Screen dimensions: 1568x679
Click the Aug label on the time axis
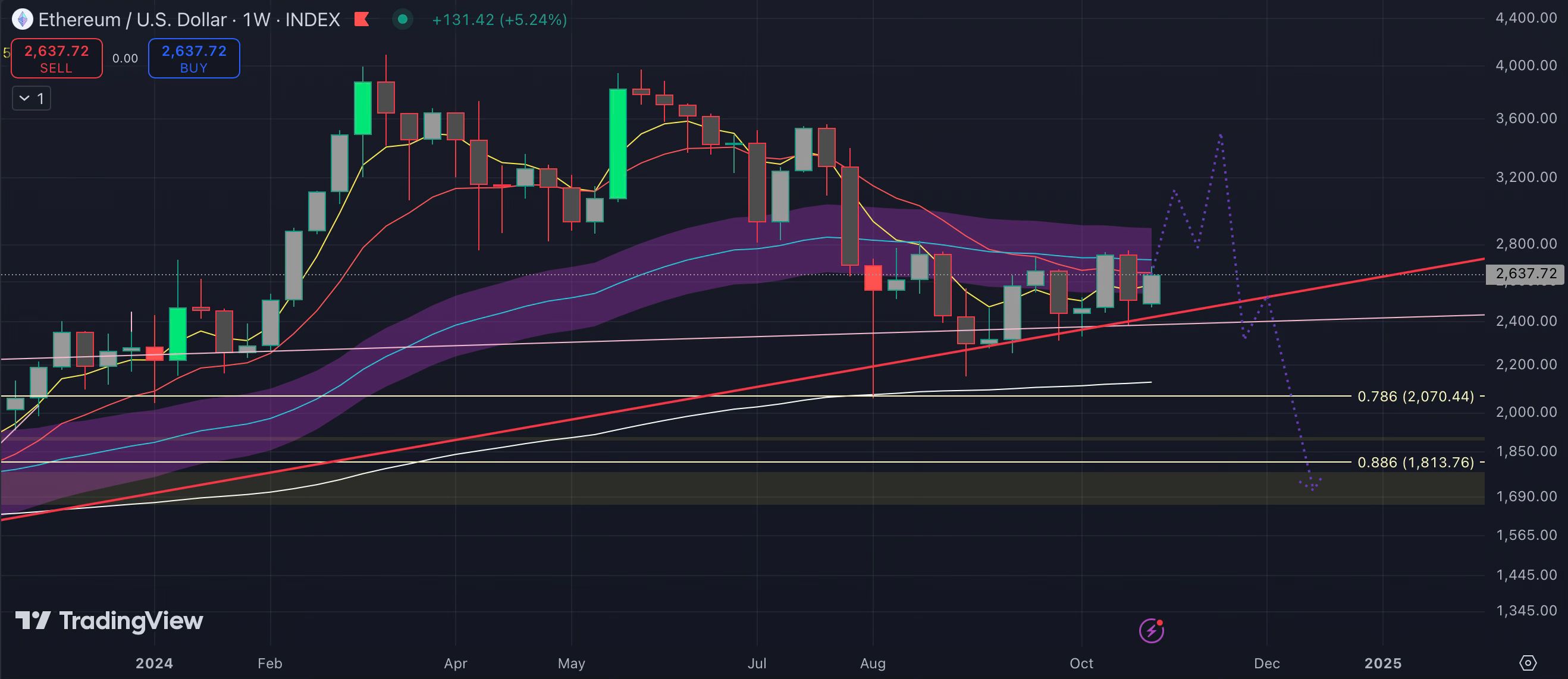[872, 663]
